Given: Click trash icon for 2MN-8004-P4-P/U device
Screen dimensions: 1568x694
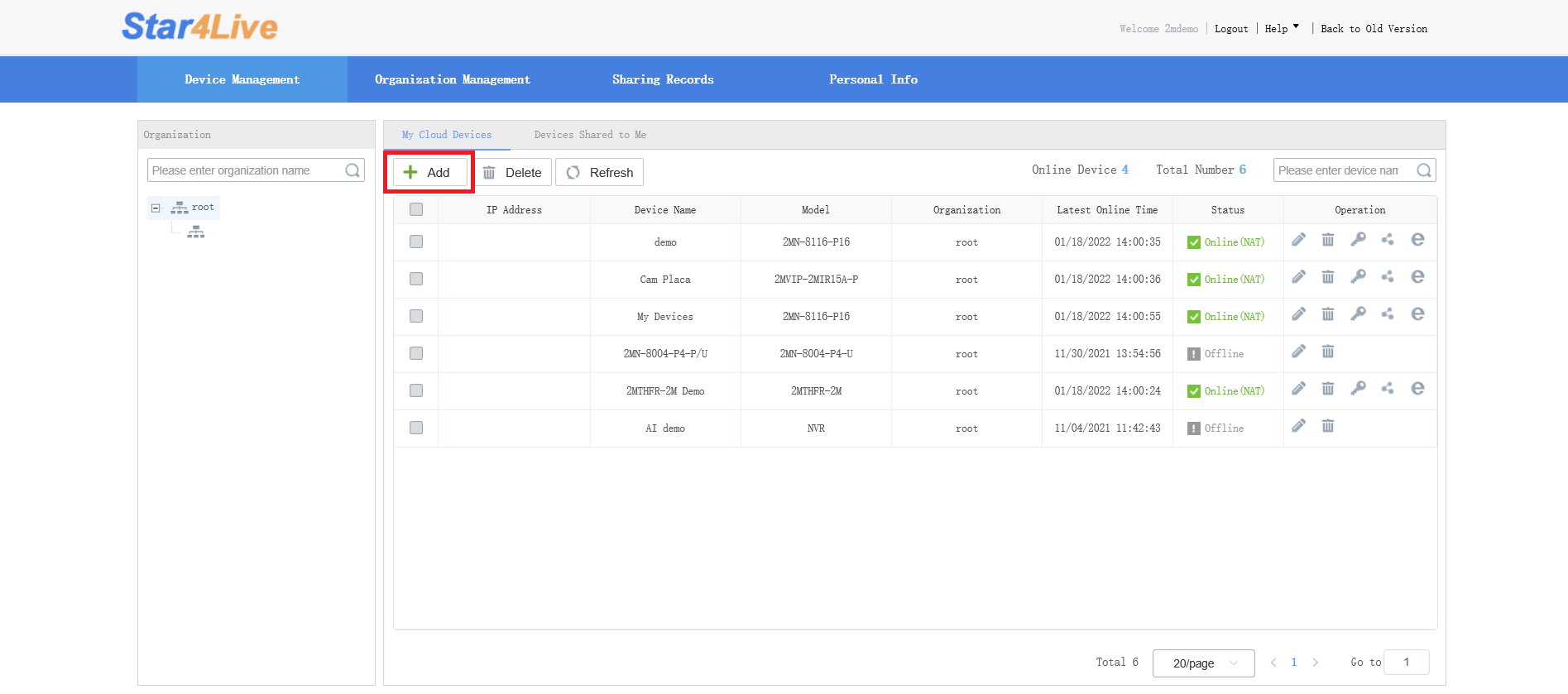Looking at the screenshot, I should click(1328, 352).
